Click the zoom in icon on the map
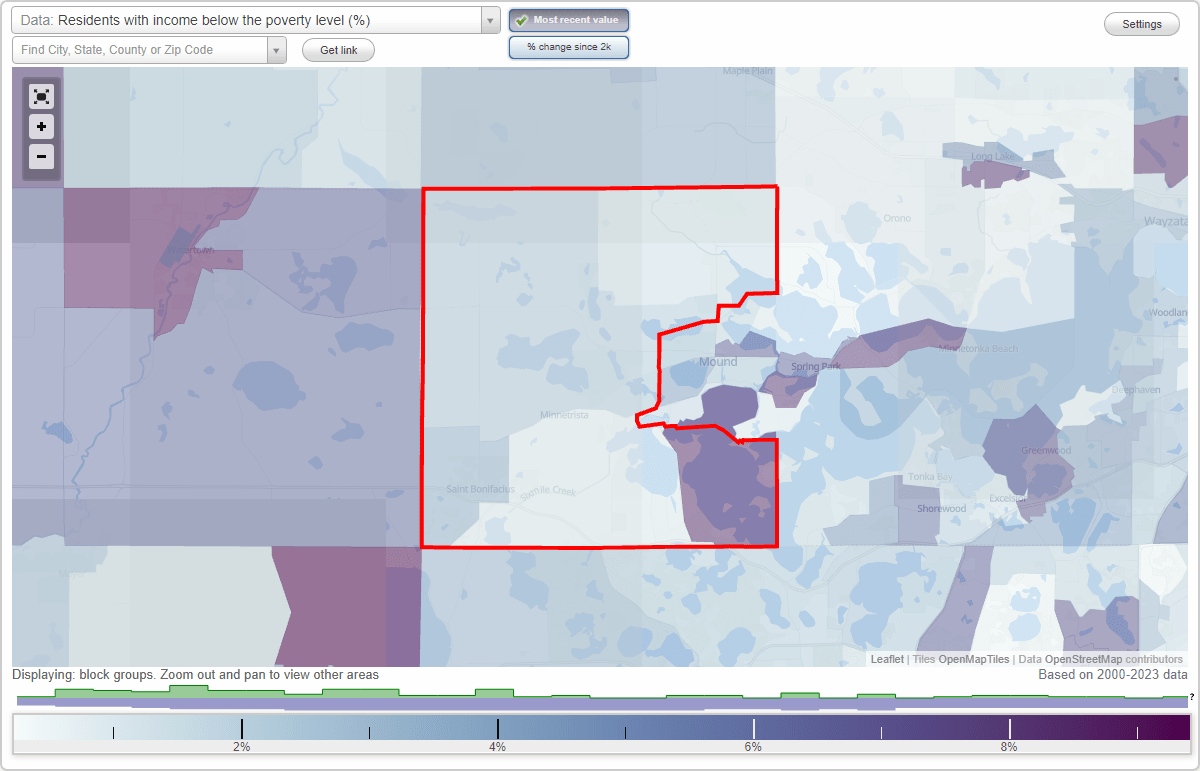This screenshot has height=771, width=1200. 40,127
